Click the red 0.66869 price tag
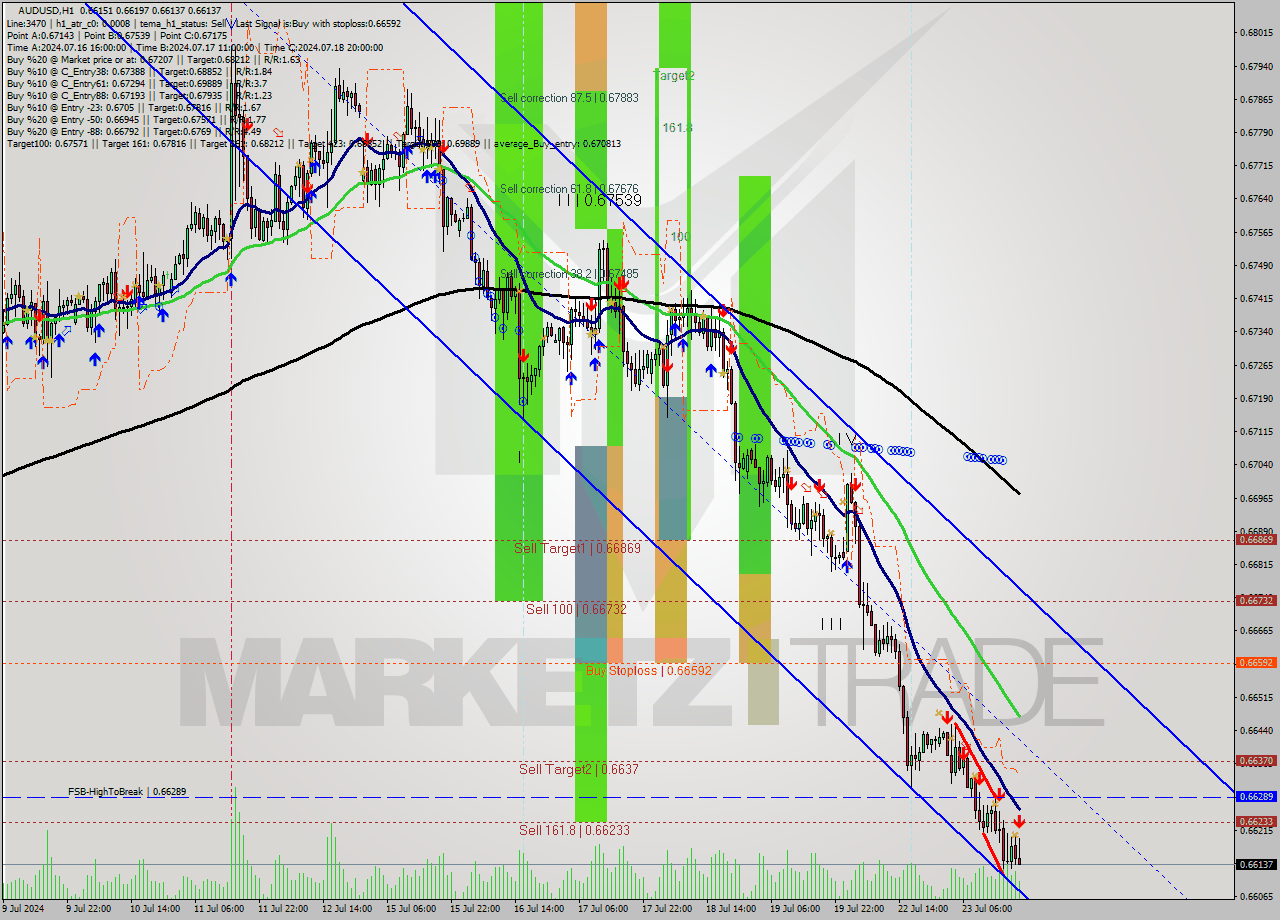This screenshot has height=920, width=1280. click(x=1256, y=540)
